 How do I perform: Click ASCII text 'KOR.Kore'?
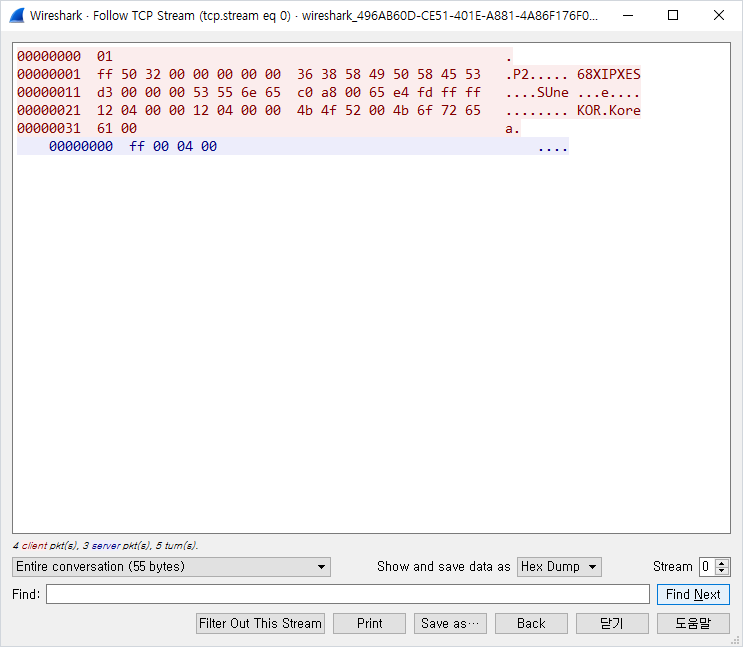coord(608,110)
